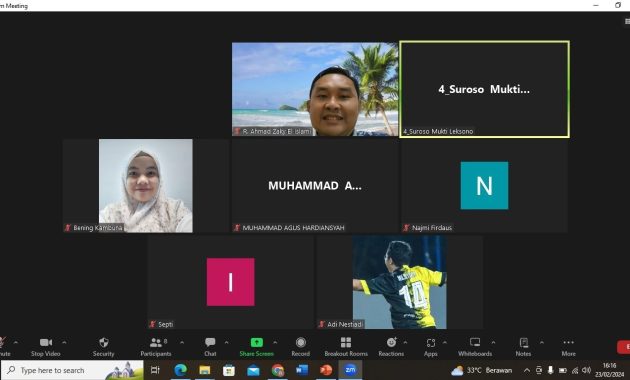Screen dimensions: 630x380
Task: Click the Stop Video camera button
Action: (45, 347)
